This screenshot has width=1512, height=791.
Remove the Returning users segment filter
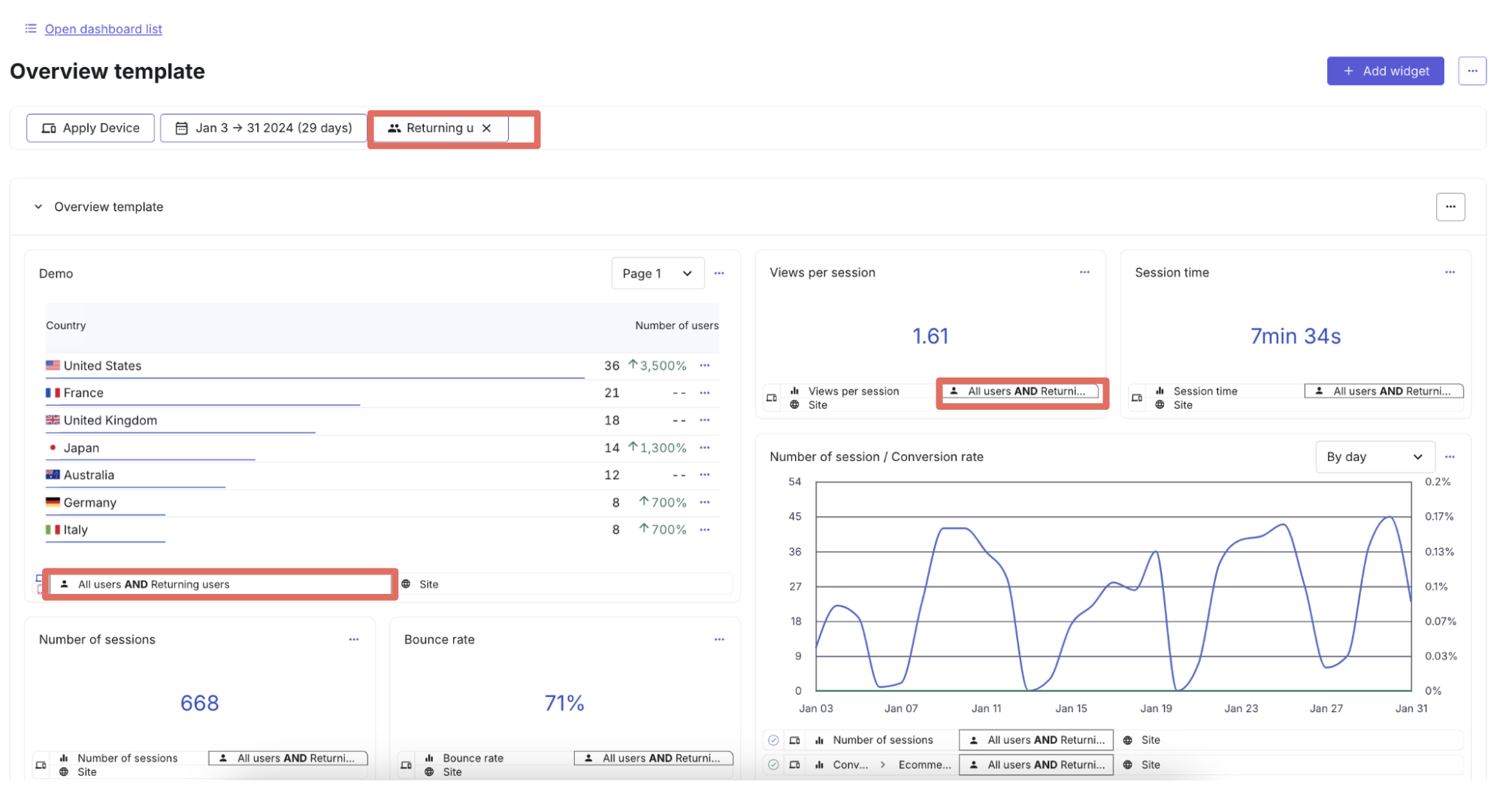pos(487,128)
